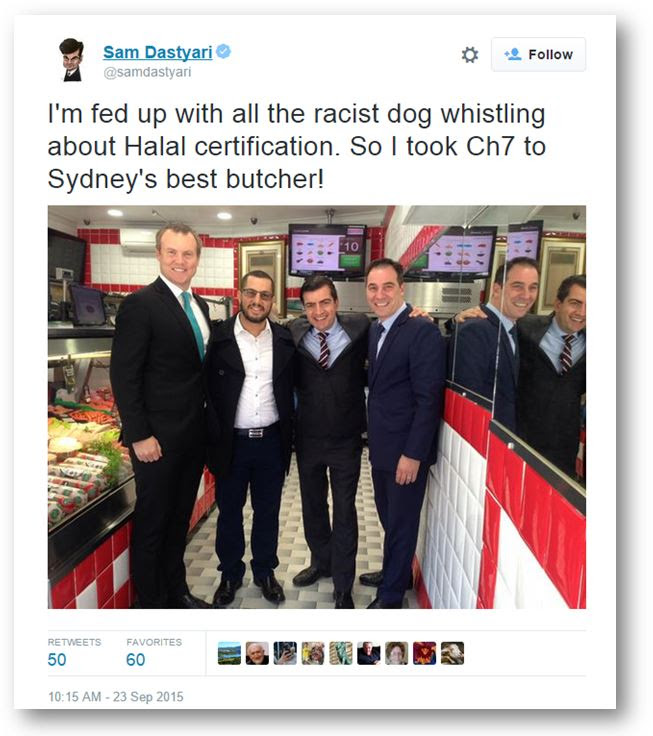Image resolution: width=653 pixels, height=736 pixels.
Task: Click the @samdastyari handle
Action: (147, 72)
